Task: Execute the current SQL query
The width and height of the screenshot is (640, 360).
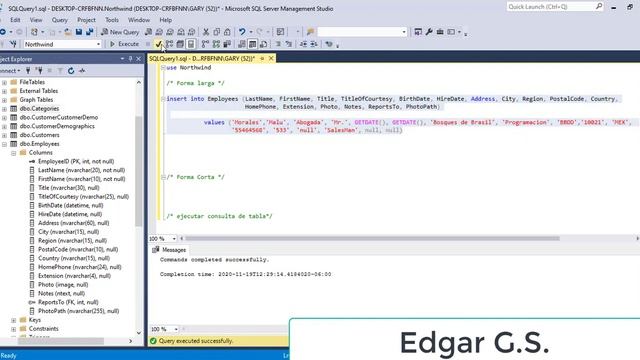Action: click(x=124, y=44)
